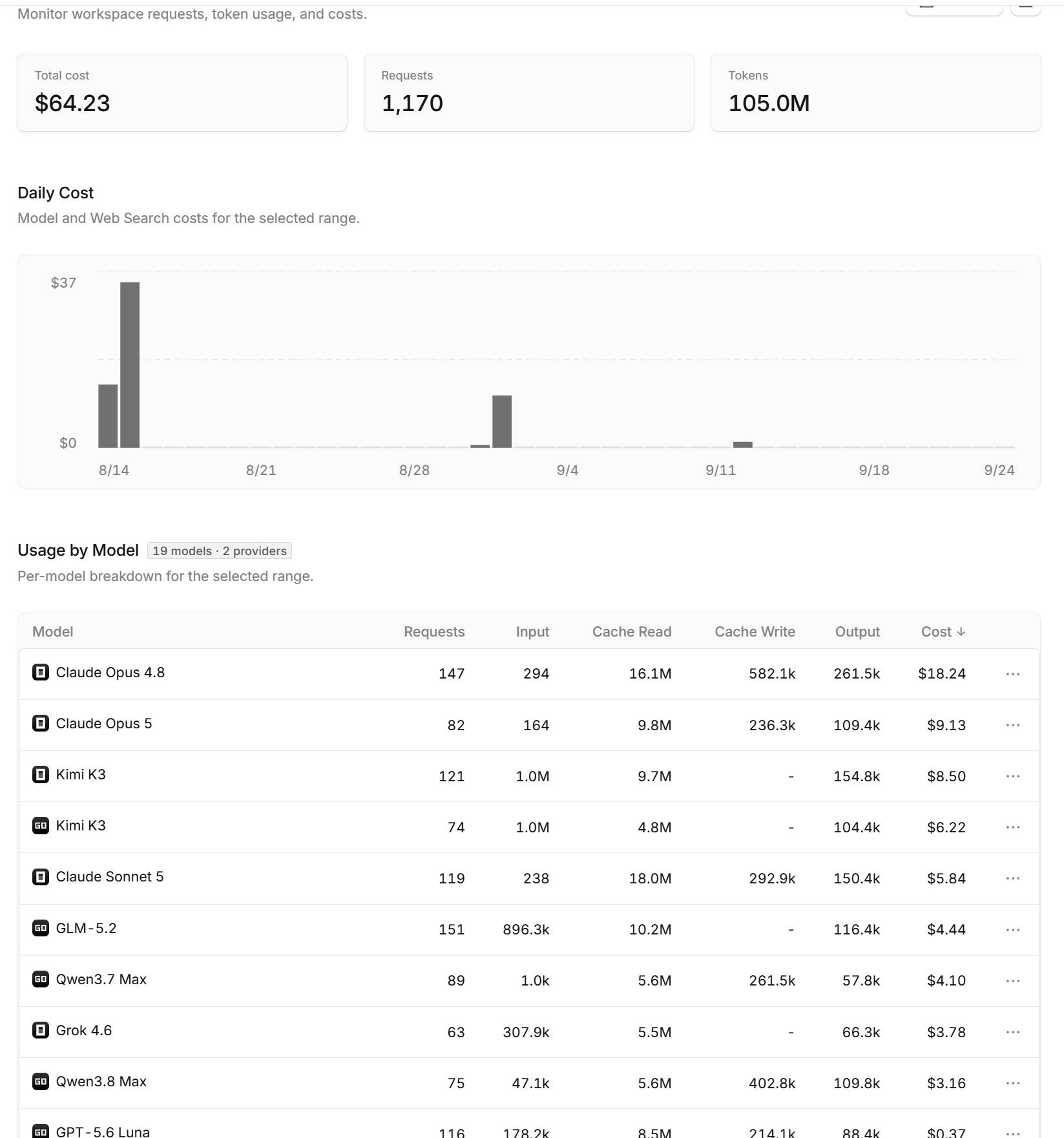The width and height of the screenshot is (1064, 1138).
Task: Select the Claude Opus 4.8 model name
Action: 110,672
